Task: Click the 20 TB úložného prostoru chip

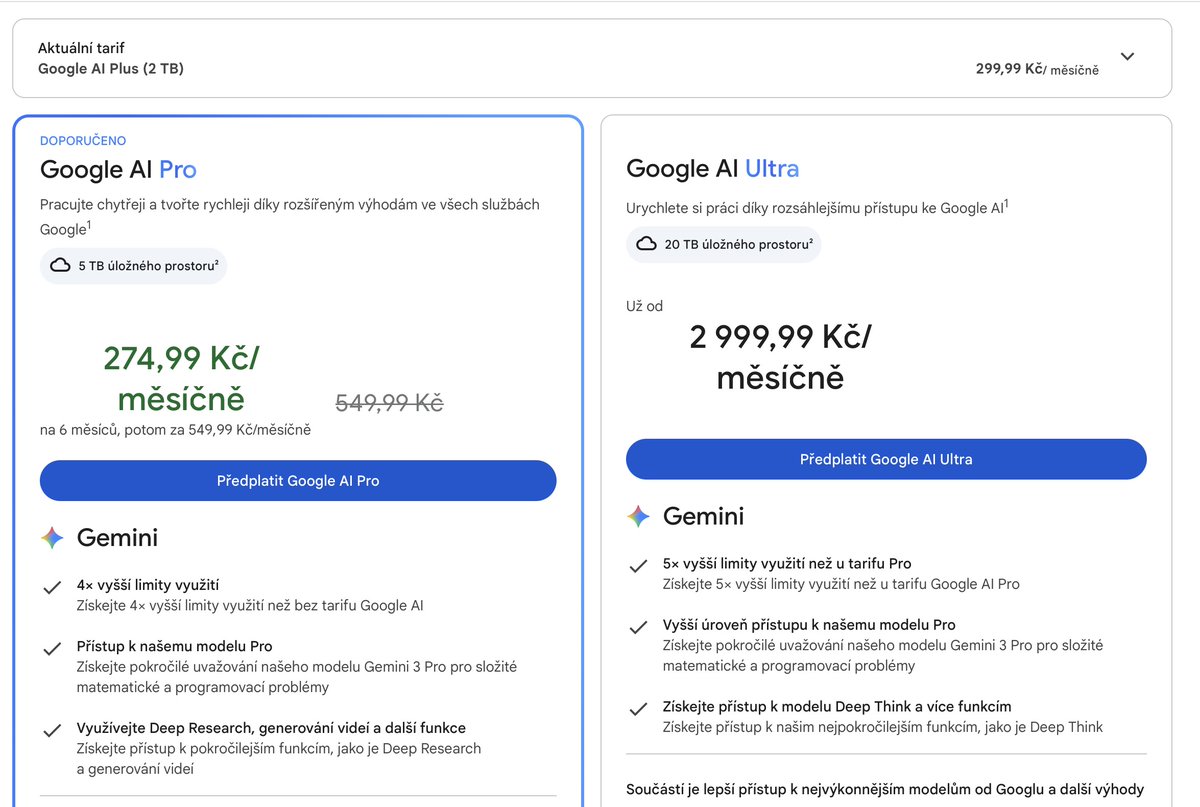Action: (724, 244)
